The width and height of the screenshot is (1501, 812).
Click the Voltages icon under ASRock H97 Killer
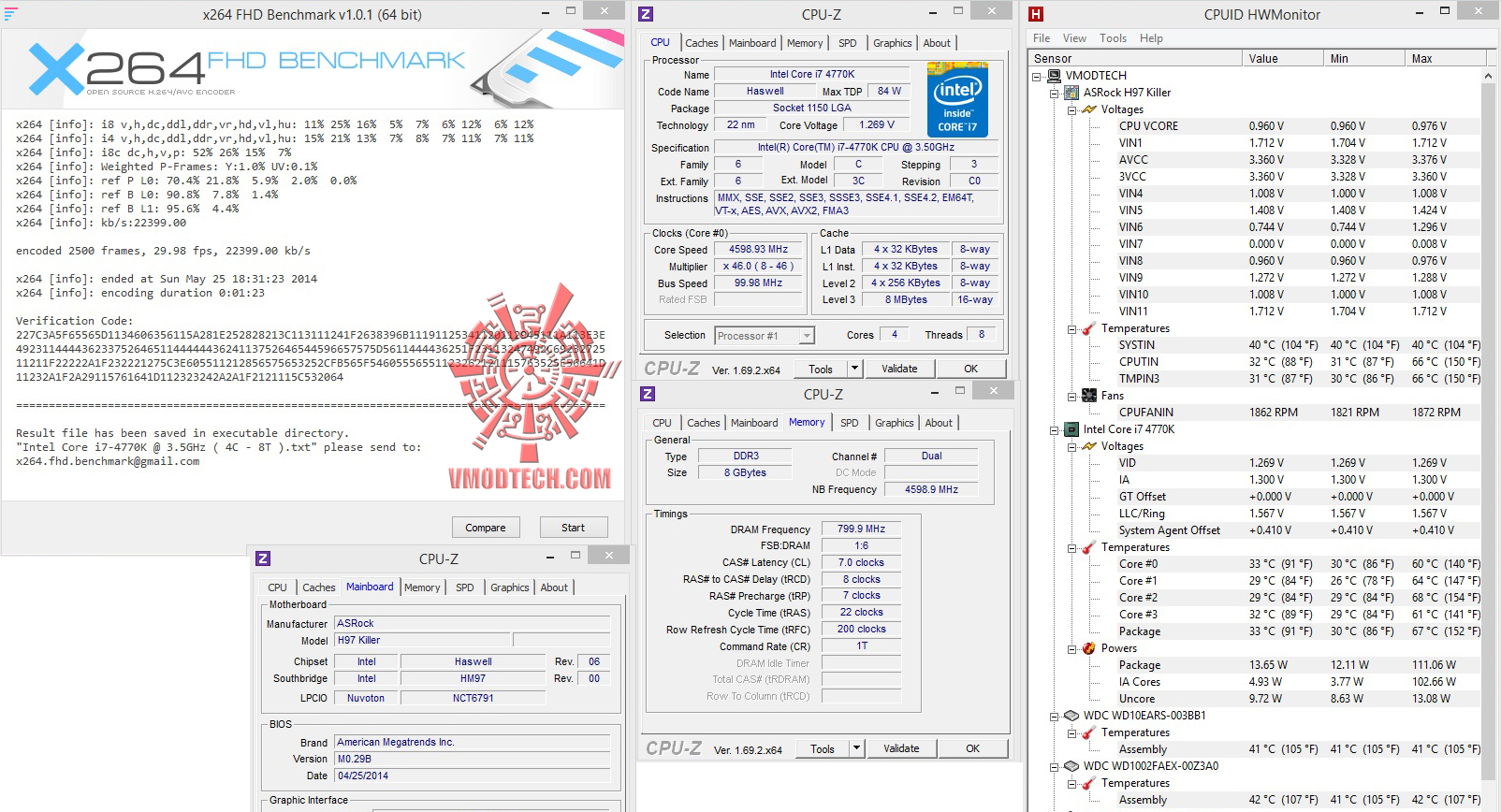click(x=1089, y=109)
